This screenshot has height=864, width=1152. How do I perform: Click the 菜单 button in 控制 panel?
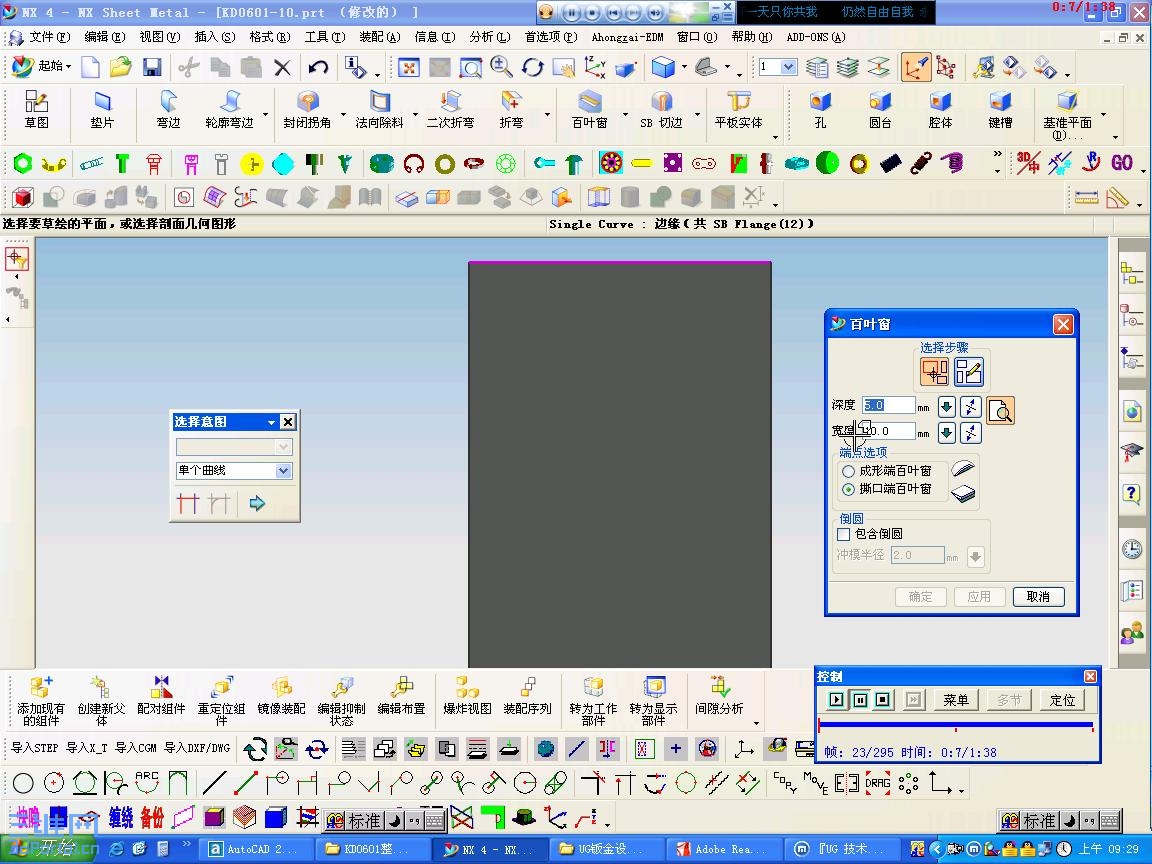click(955, 700)
